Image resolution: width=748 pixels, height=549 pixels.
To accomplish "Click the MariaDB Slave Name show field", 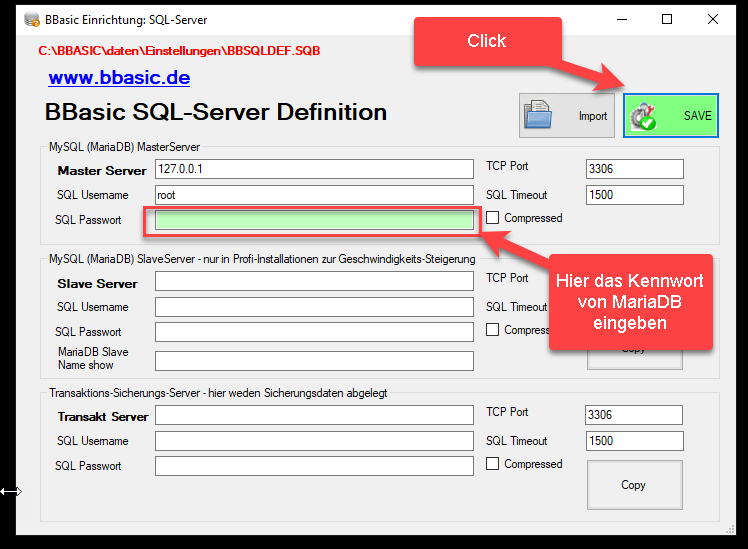I will point(314,361).
